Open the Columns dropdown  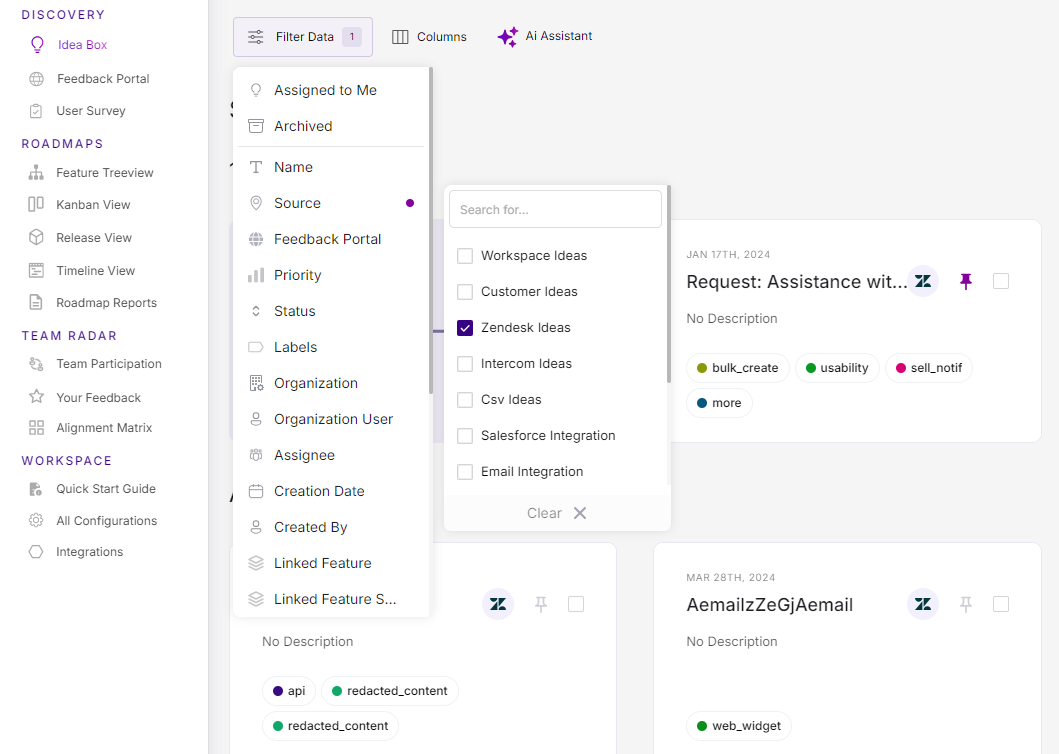[429, 36]
